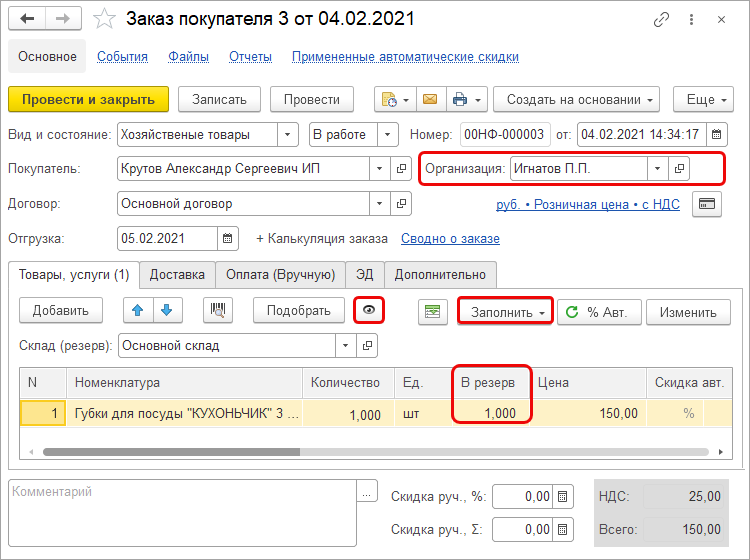Open calendar for document date field

[x=717, y=134]
